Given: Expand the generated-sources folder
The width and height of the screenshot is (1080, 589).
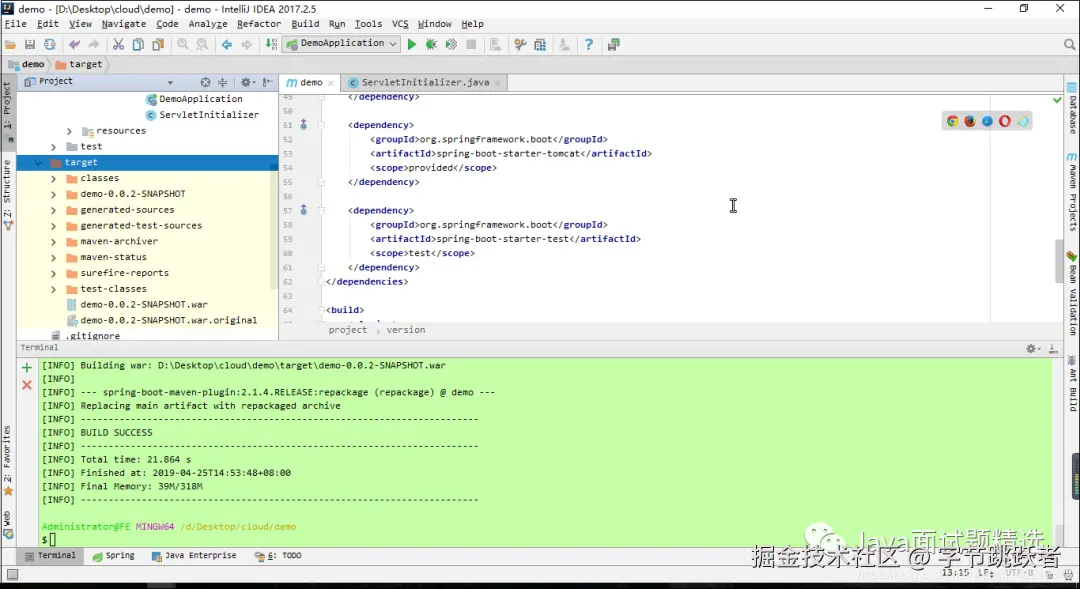Looking at the screenshot, I should point(53,210).
